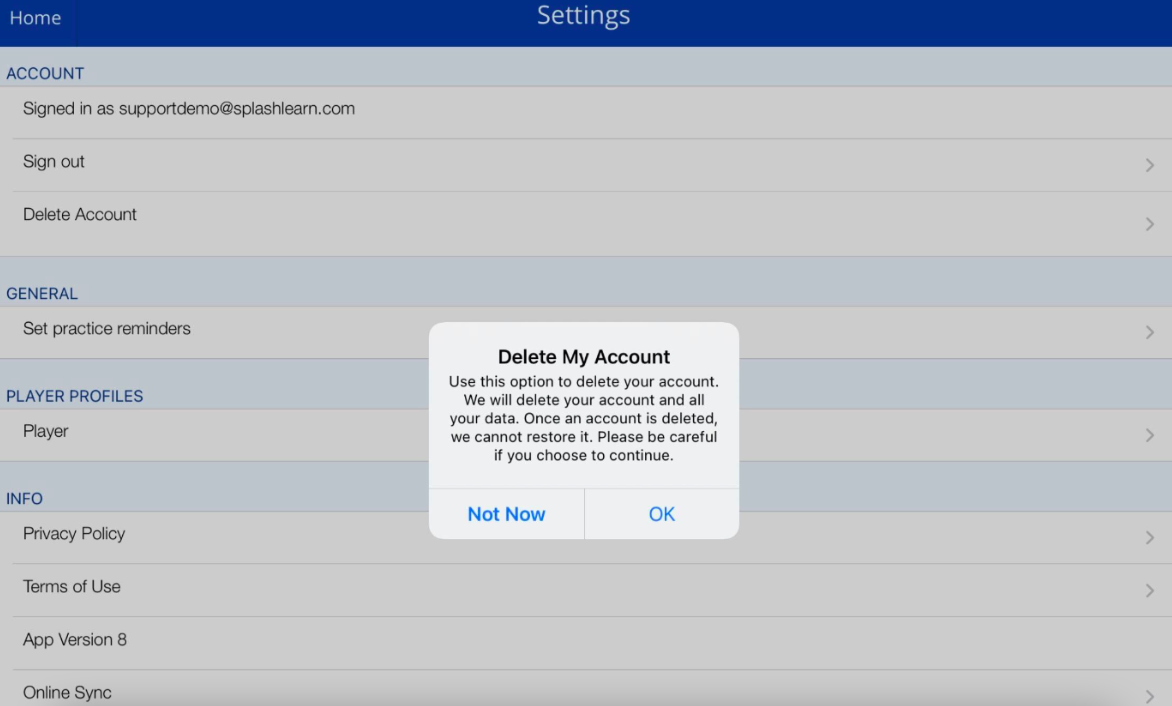Viewport: 1172px width, 706px height.
Task: Expand the Set practice reminders chevron
Action: pyautogui.click(x=1148, y=332)
